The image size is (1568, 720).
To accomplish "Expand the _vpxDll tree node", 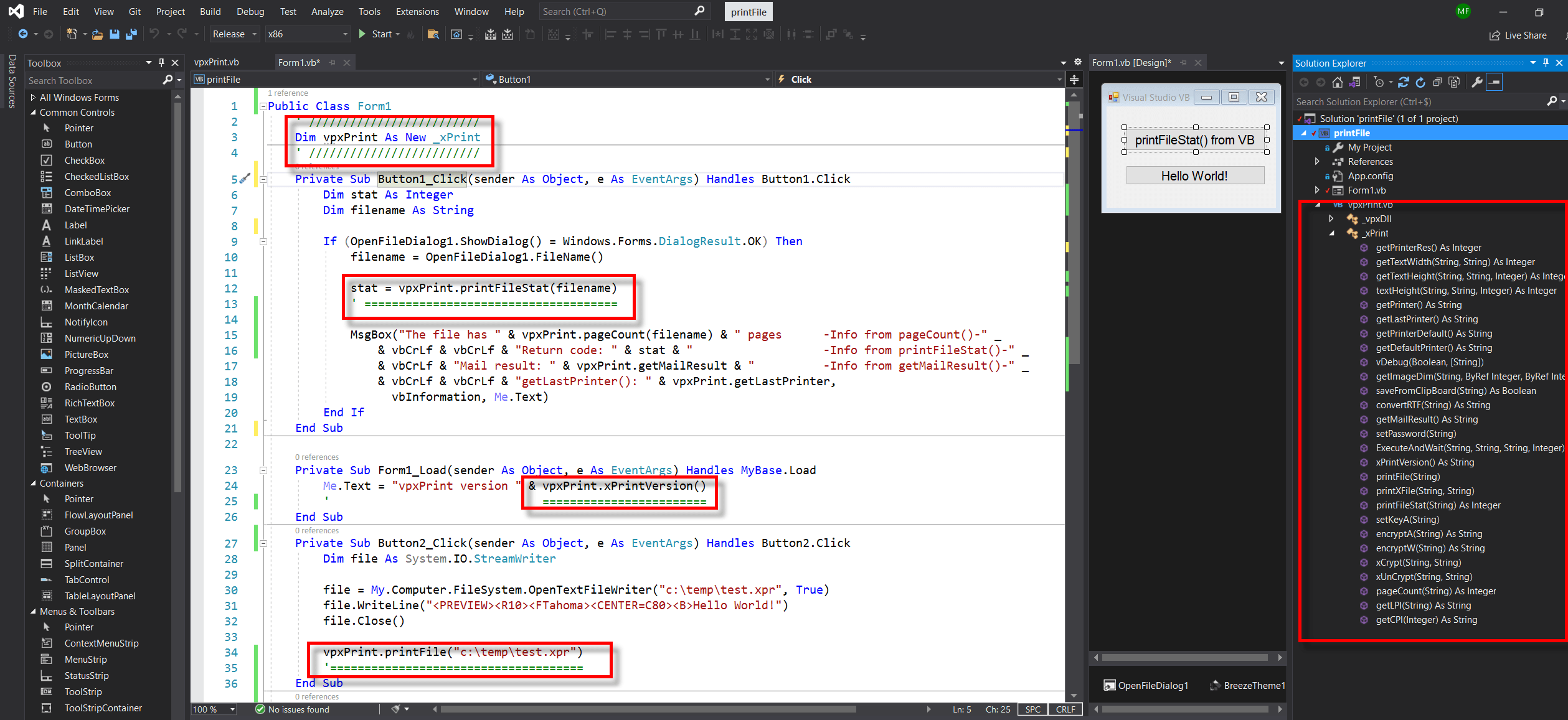I will (1331, 218).
